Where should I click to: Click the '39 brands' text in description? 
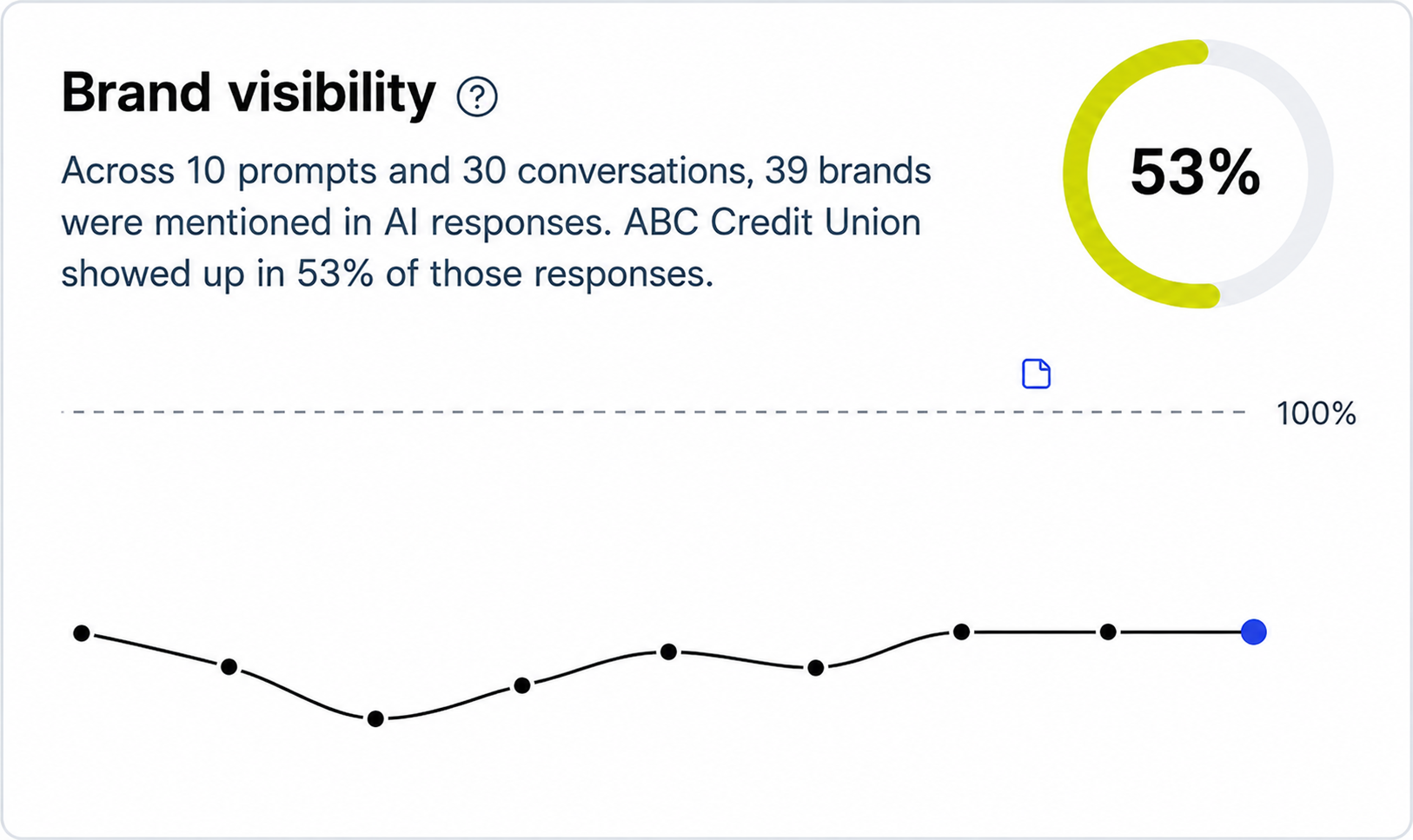[848, 170]
